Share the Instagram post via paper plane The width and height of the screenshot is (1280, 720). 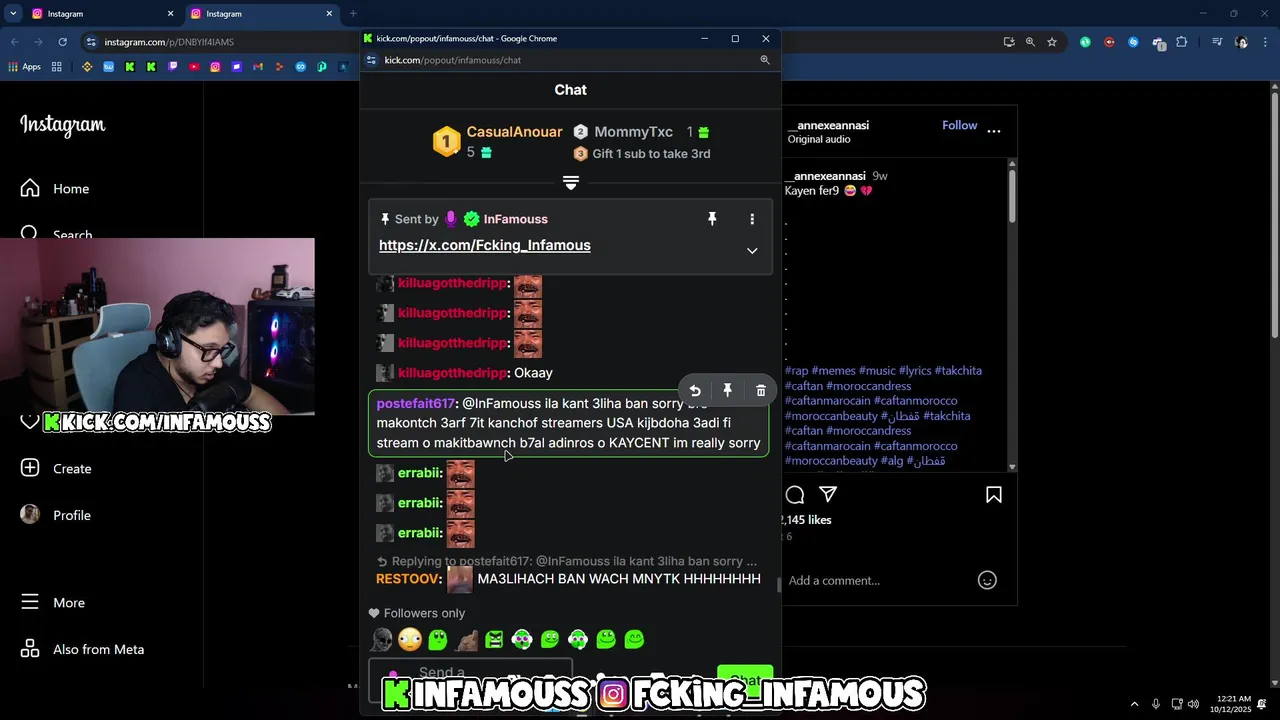tap(828, 494)
